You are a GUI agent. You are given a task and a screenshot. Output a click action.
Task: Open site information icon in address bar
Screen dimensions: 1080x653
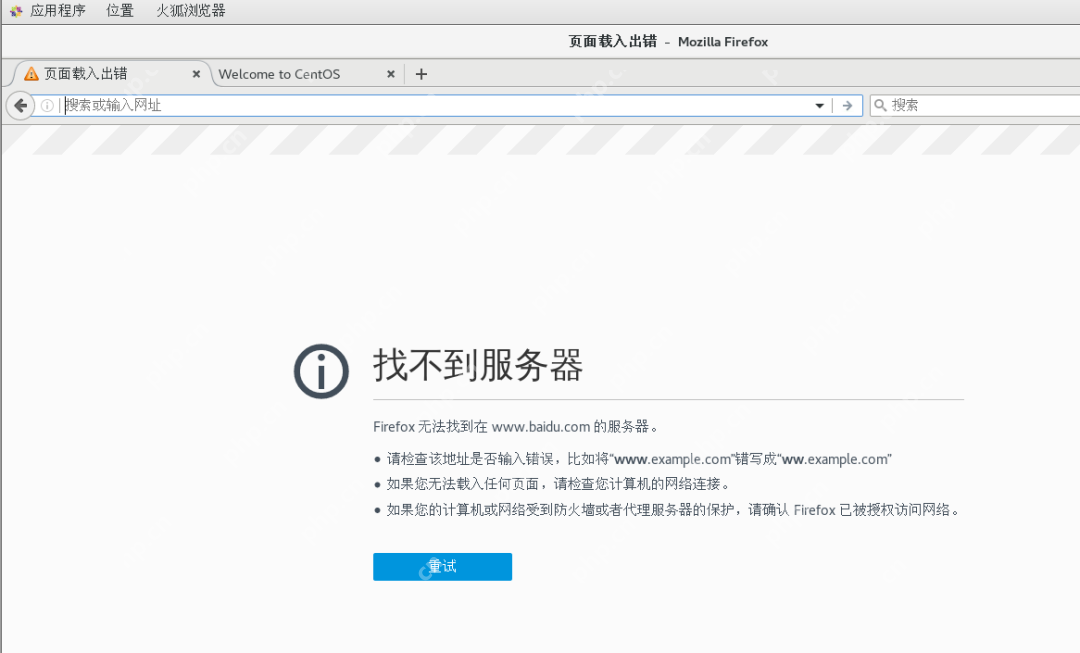tap(47, 105)
